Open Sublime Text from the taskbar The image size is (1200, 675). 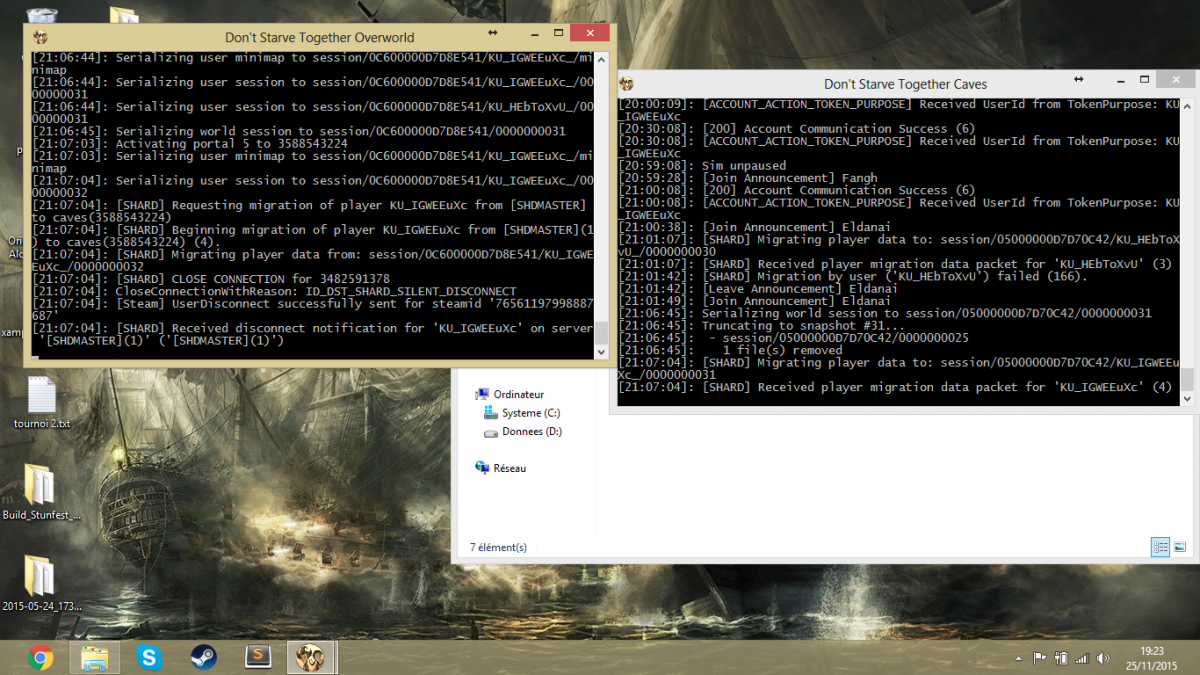258,657
